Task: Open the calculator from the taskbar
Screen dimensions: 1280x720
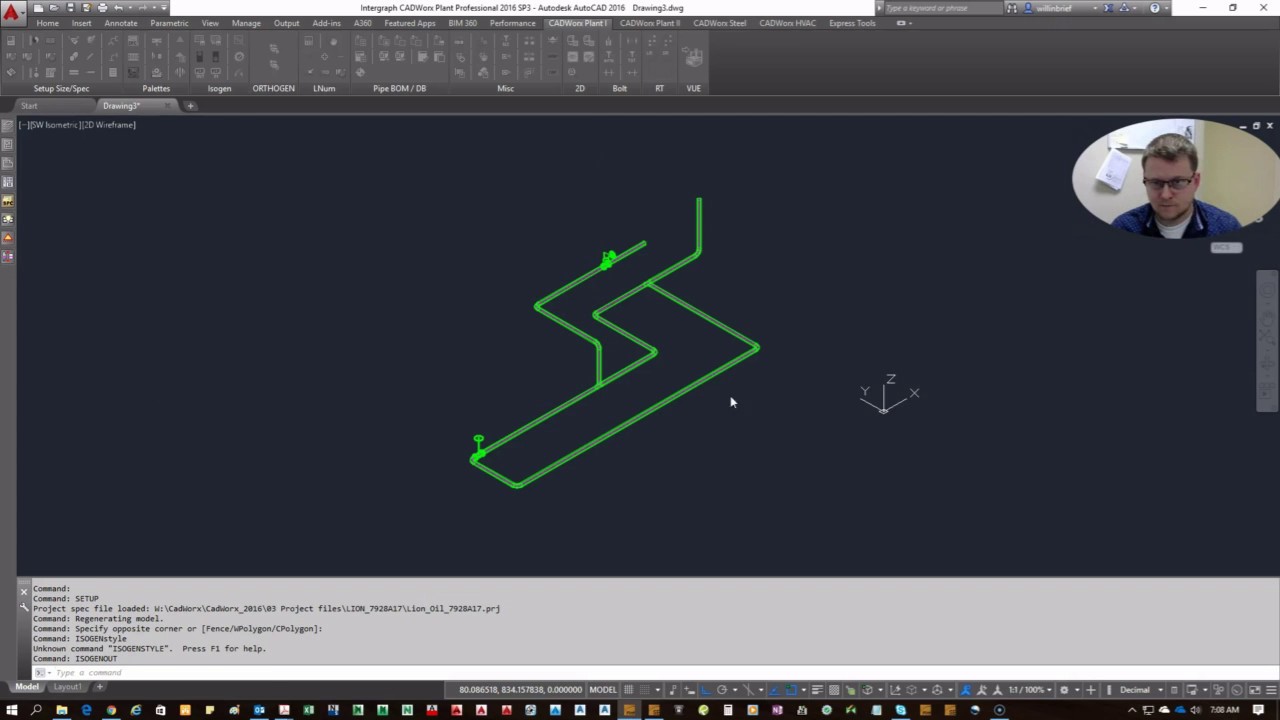Action: point(727,710)
